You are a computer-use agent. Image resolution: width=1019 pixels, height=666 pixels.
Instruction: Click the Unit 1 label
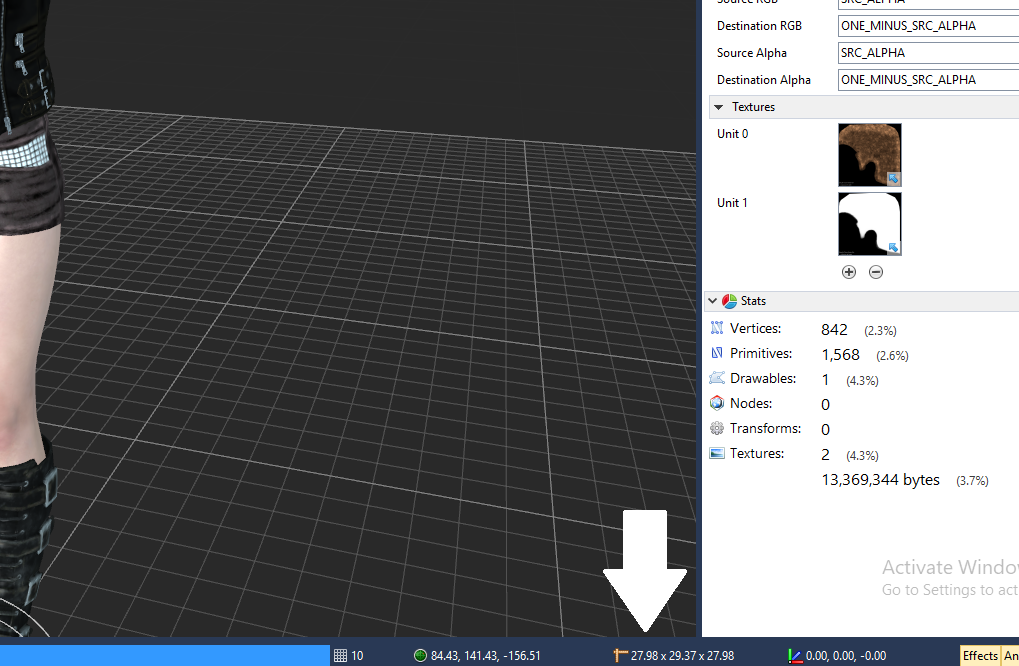732,203
